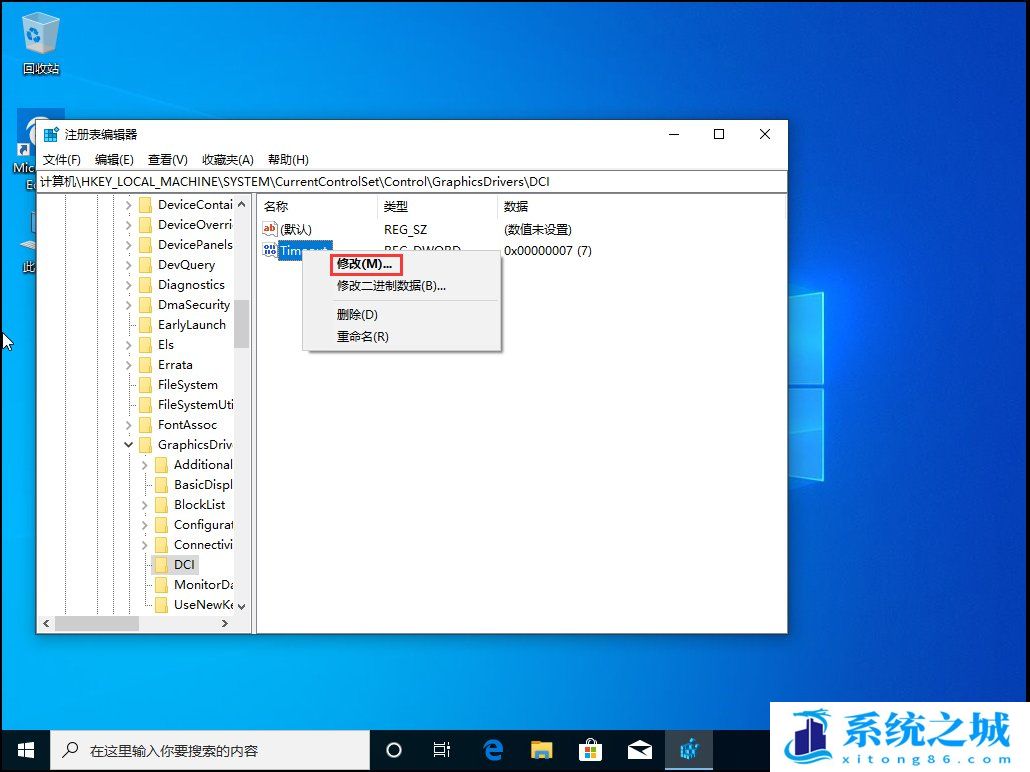Click the 0x00000007 (7) data value
Screen dimensions: 1030x772
point(548,250)
